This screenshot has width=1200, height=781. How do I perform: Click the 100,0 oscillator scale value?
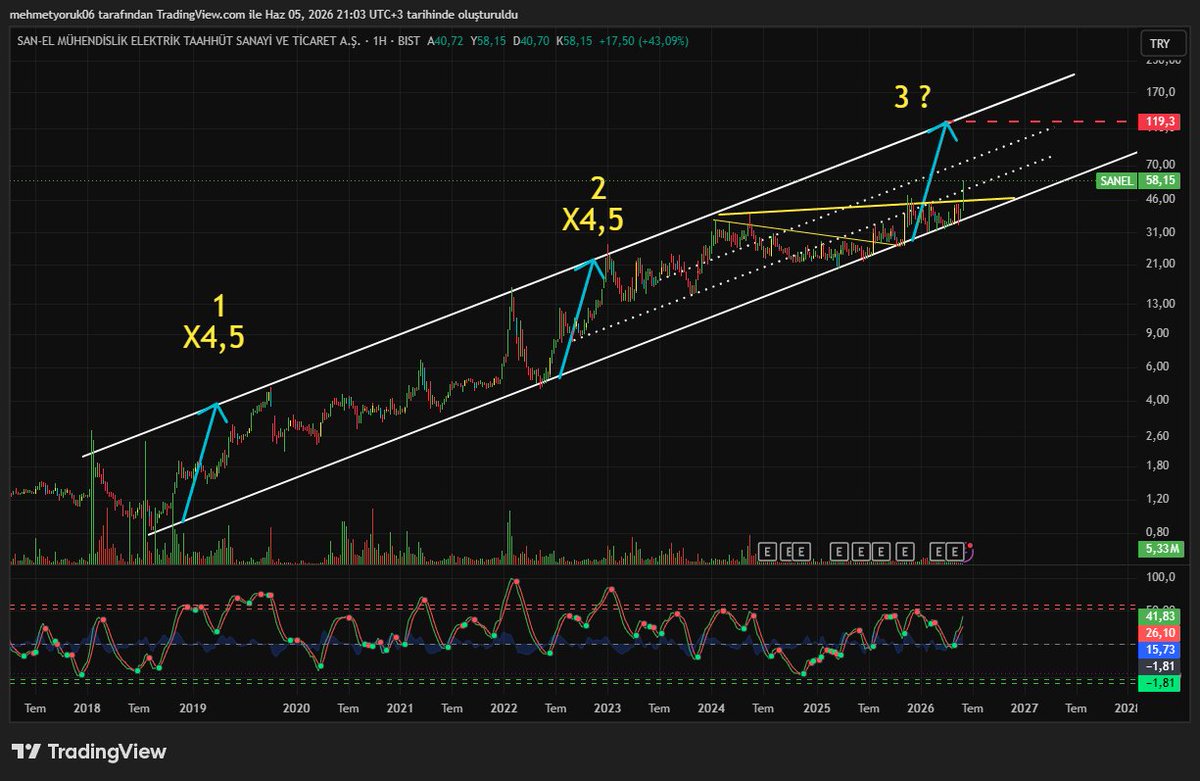click(1161, 578)
